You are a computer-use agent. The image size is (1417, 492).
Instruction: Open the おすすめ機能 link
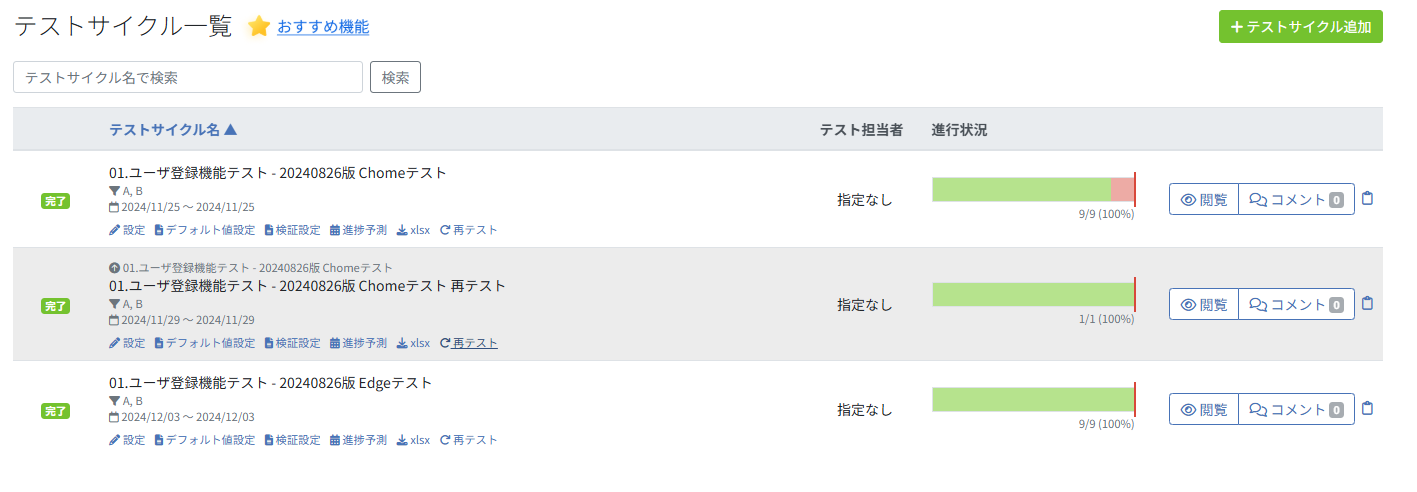tap(323, 27)
